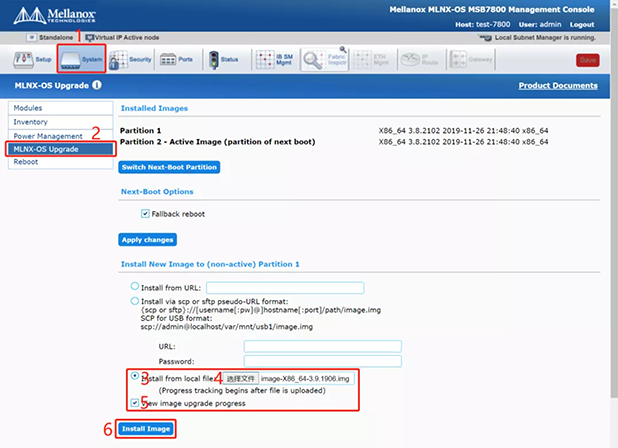This screenshot has width=618, height=448.
Task: Click the Next-Boot Options heading
Action: 157,192
